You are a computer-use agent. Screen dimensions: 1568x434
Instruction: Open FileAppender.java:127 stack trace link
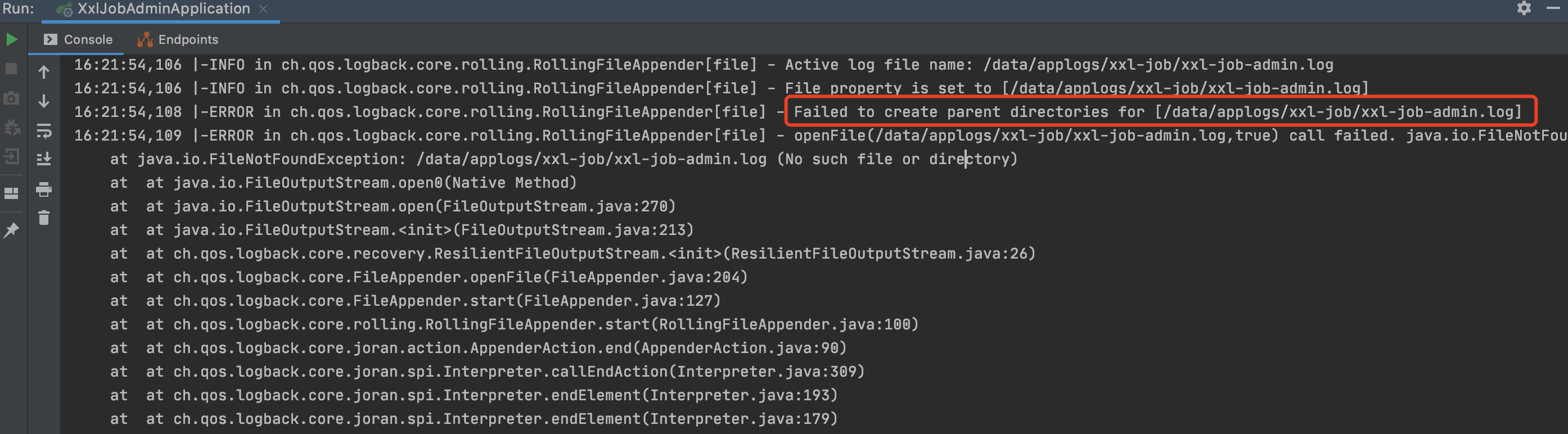(619, 301)
